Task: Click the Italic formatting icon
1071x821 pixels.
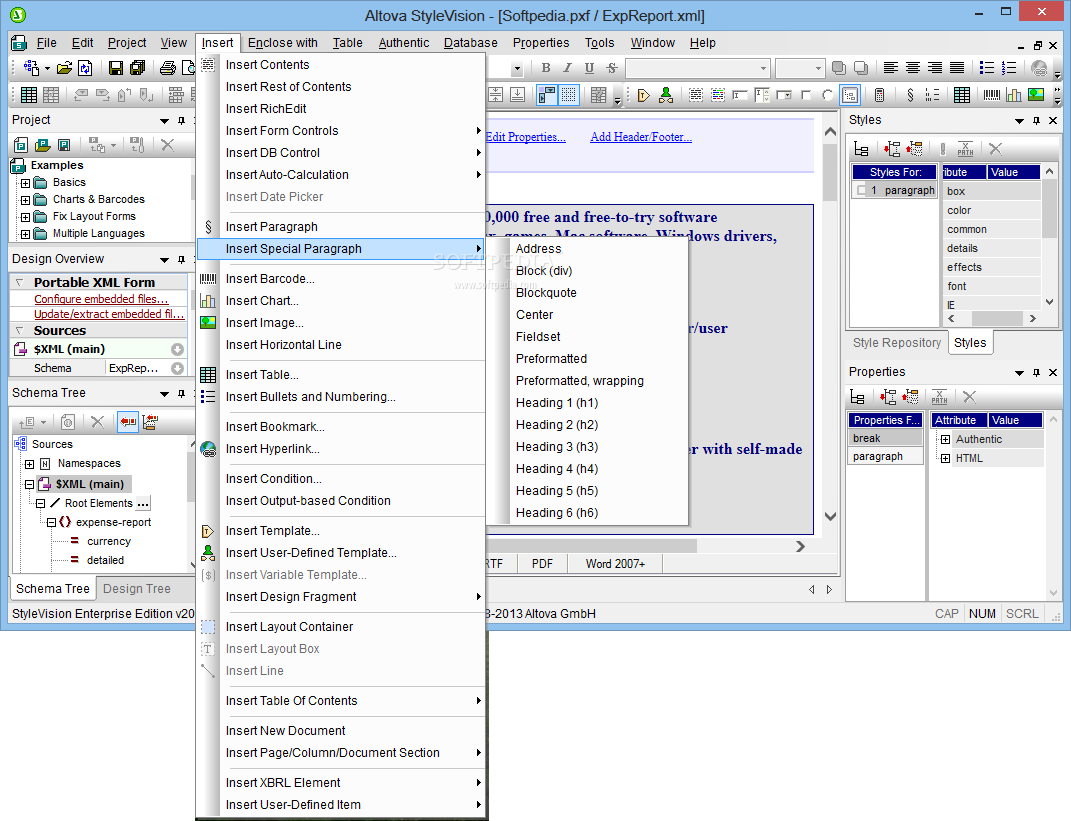Action: [568, 68]
